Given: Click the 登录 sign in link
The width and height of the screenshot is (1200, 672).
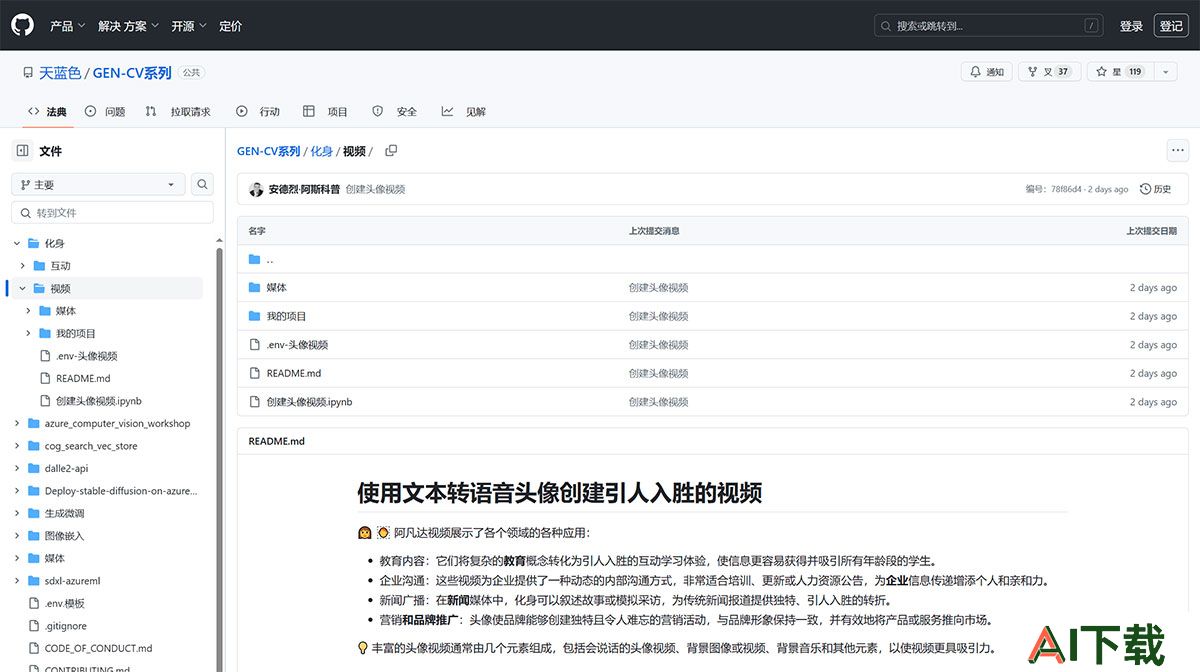Looking at the screenshot, I should click(1131, 26).
